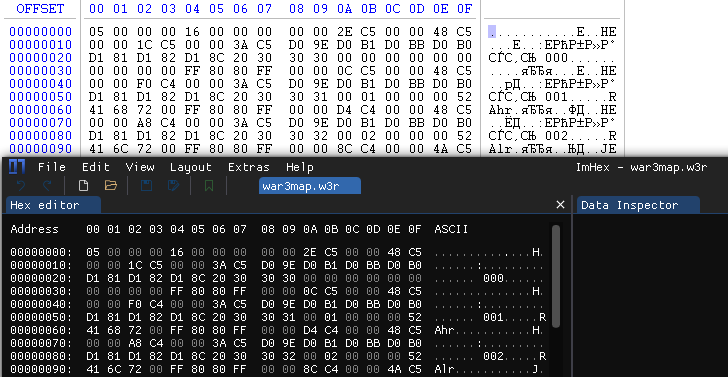Click the Redo arrow in ImHex toolbar
The image size is (728, 377).
coord(47,186)
